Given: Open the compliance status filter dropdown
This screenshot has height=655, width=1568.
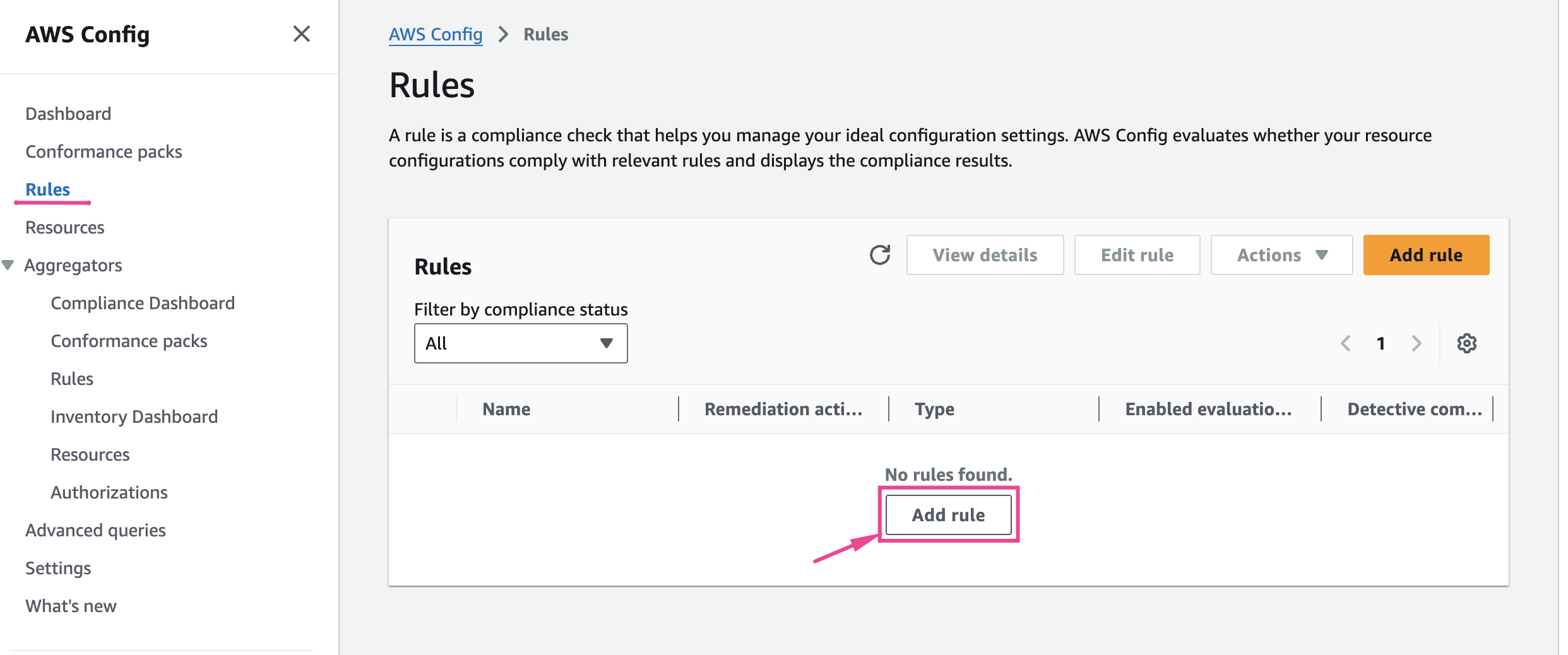Looking at the screenshot, I should tap(520, 343).
